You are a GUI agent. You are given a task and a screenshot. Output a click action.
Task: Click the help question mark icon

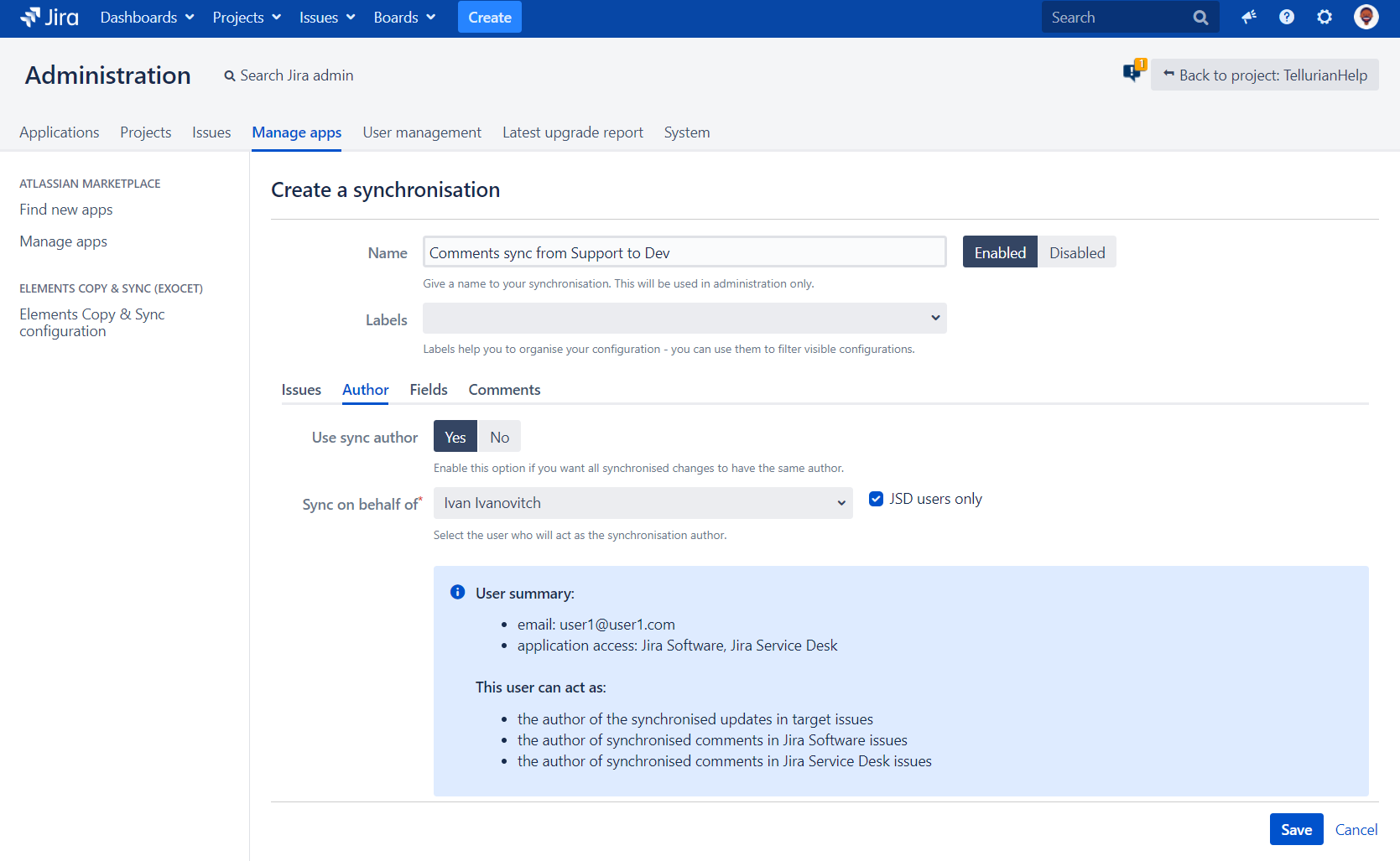[1286, 17]
